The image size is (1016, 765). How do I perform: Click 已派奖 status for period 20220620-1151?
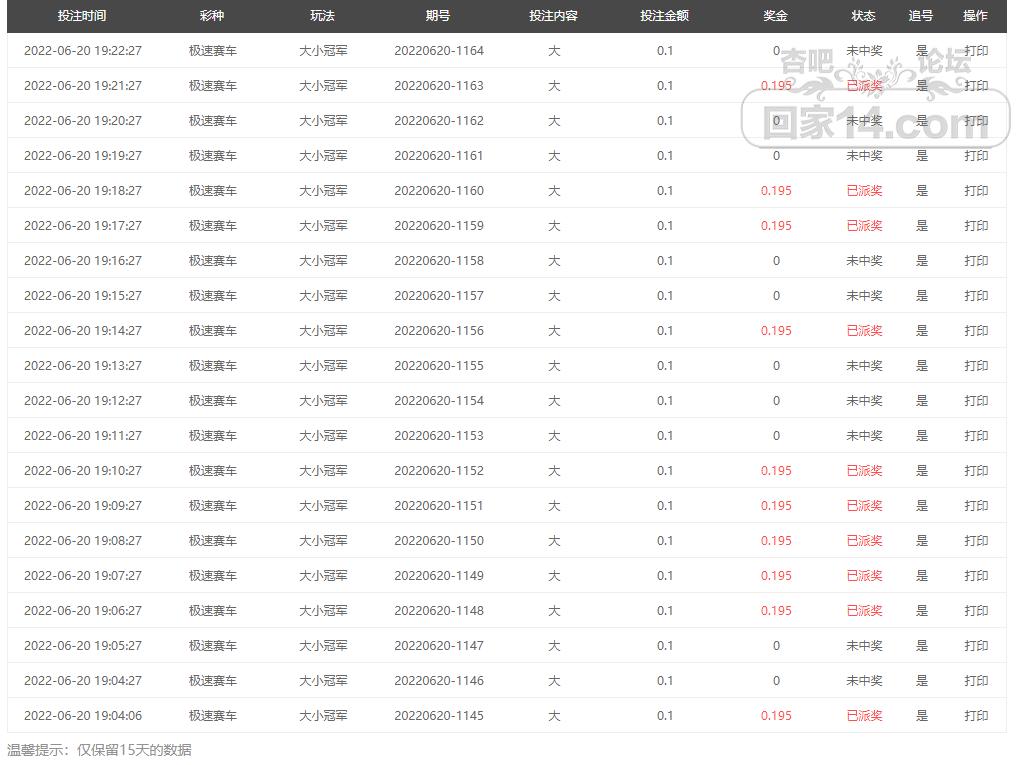[x=864, y=505]
